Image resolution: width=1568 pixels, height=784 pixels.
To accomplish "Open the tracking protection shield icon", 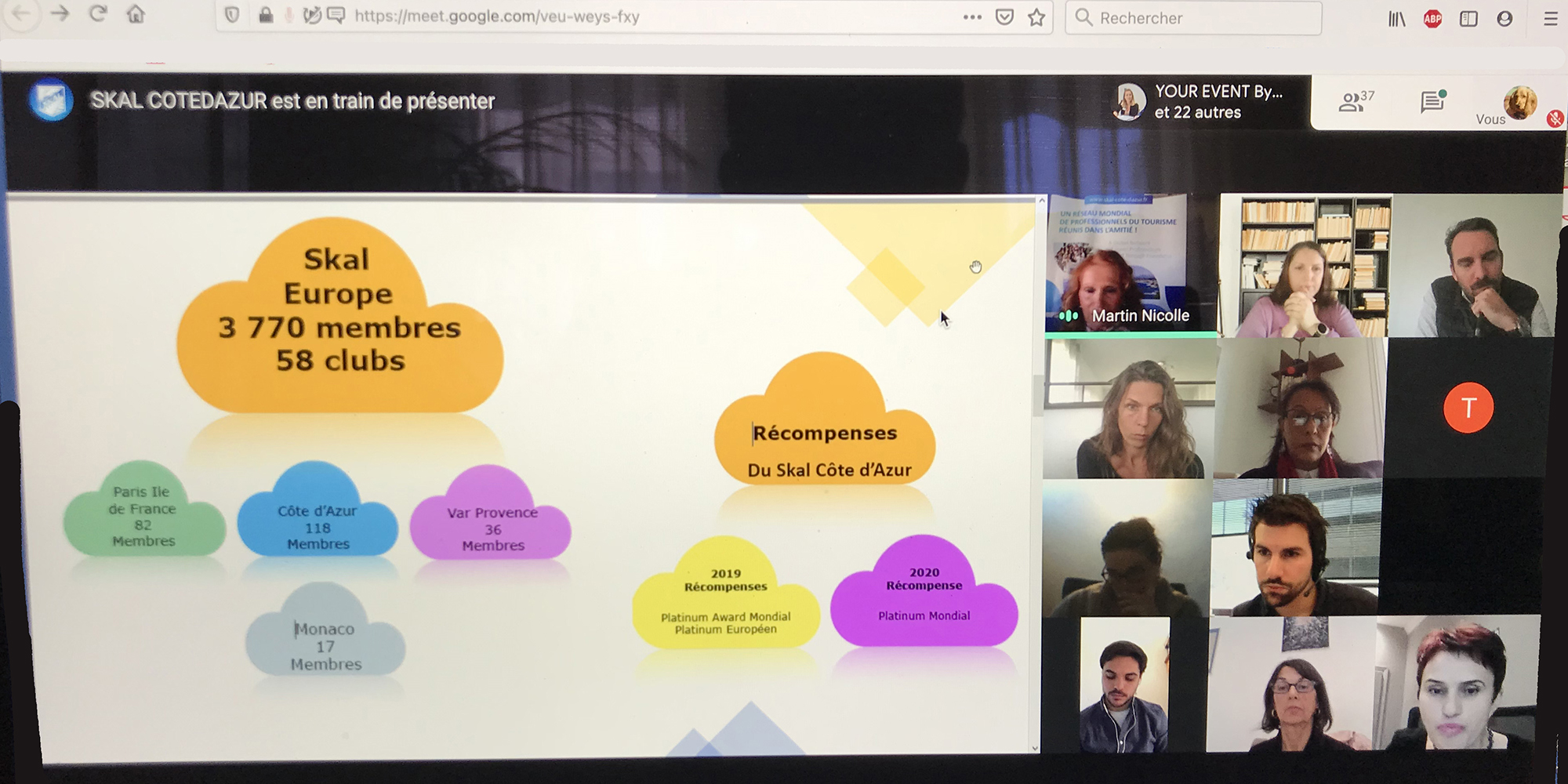I will [232, 16].
